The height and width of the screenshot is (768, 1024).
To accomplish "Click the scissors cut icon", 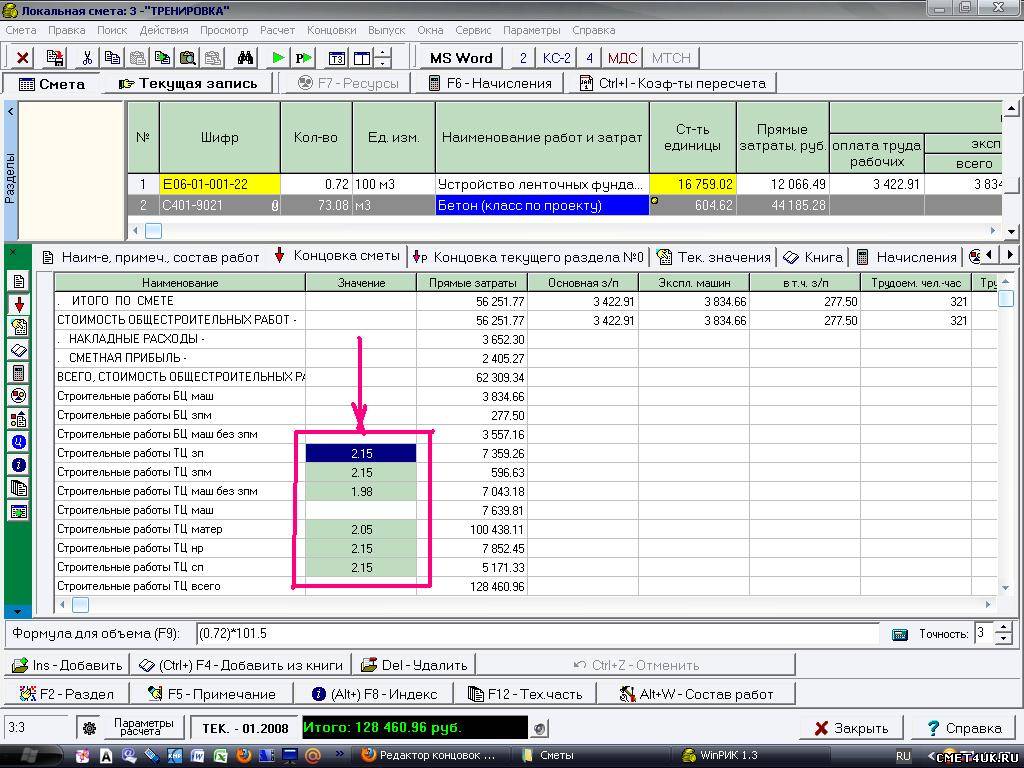I will point(87,58).
